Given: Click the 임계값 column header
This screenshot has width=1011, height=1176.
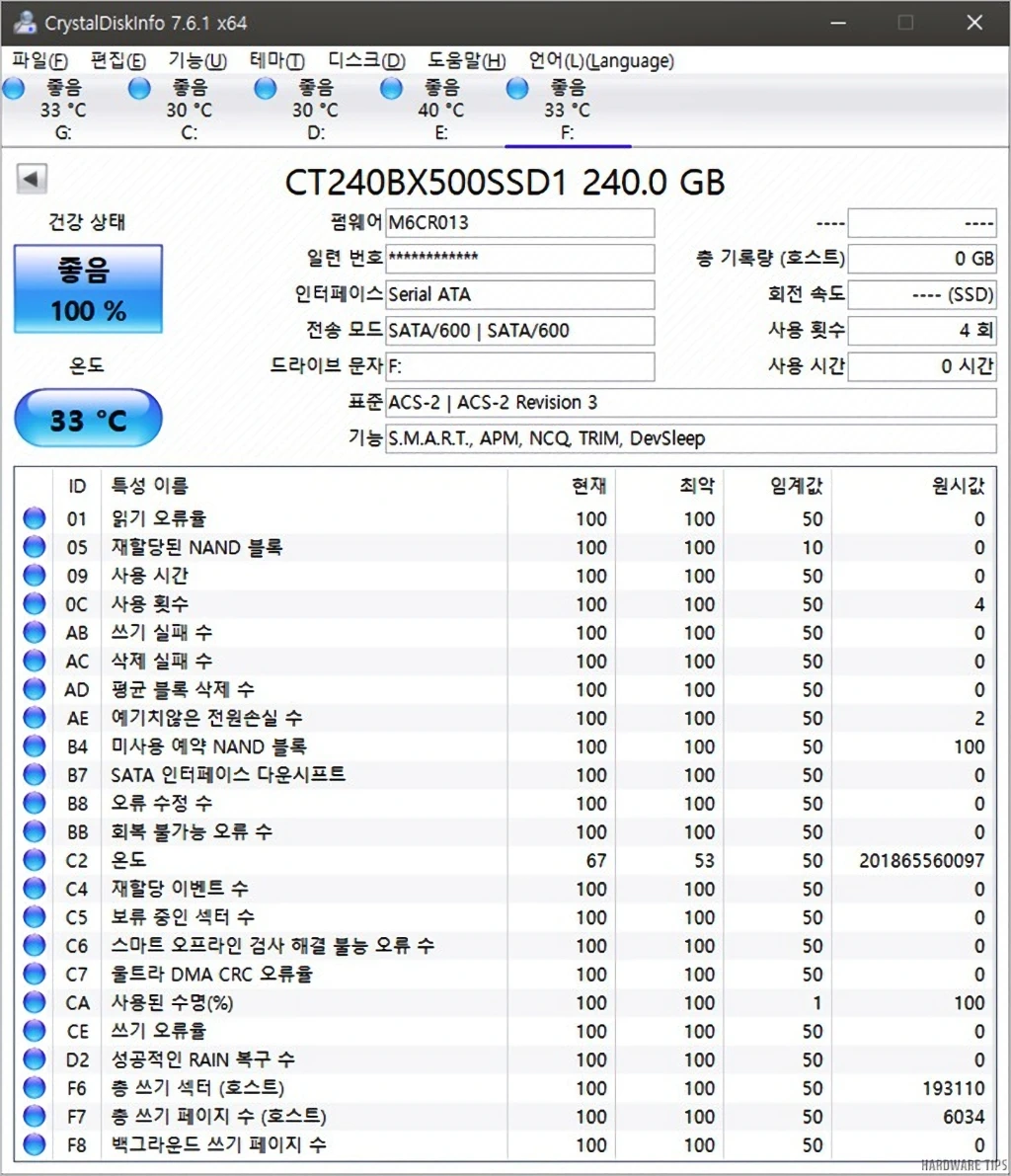Looking at the screenshot, I should (x=797, y=486).
